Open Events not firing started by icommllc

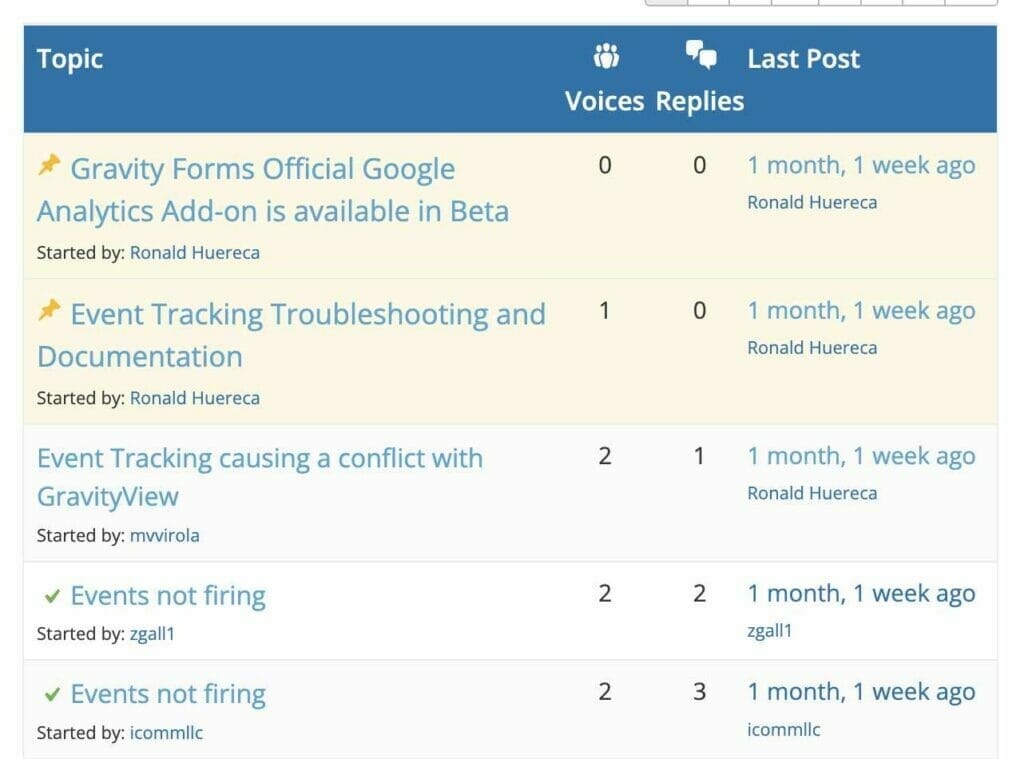click(x=166, y=693)
